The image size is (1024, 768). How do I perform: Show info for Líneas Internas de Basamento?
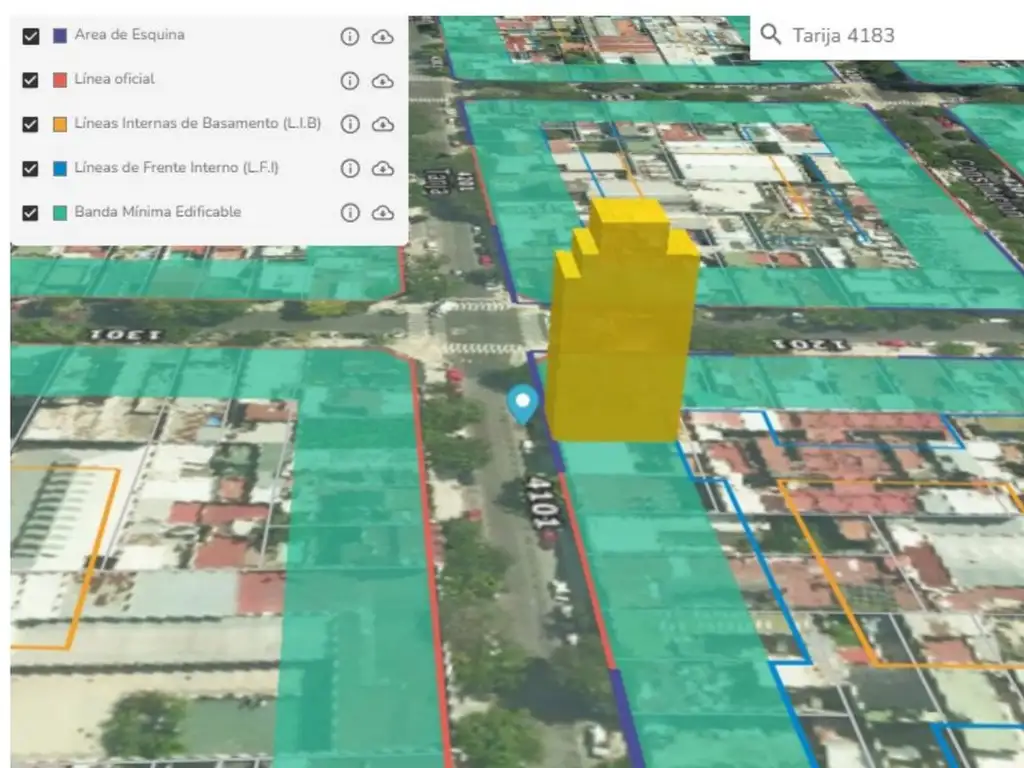(x=350, y=124)
